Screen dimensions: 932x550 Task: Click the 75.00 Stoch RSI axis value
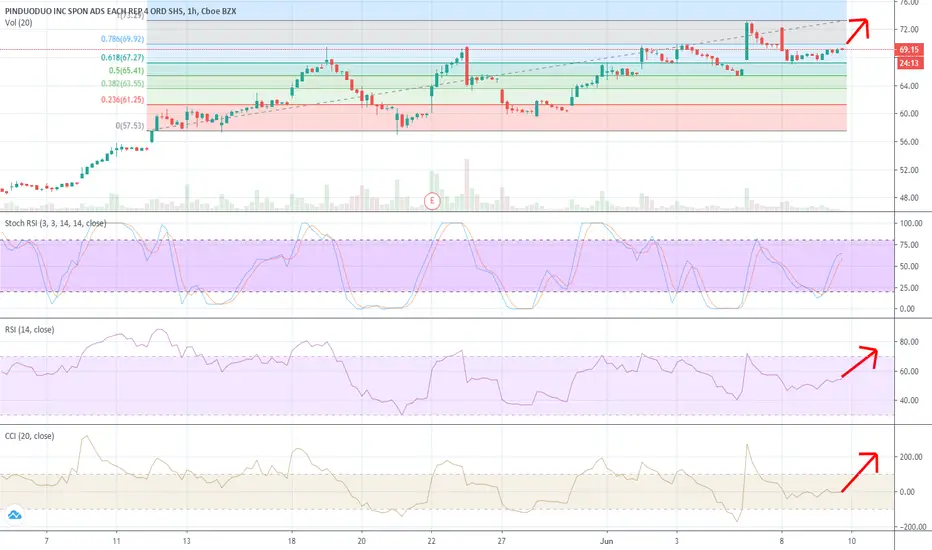tap(911, 245)
